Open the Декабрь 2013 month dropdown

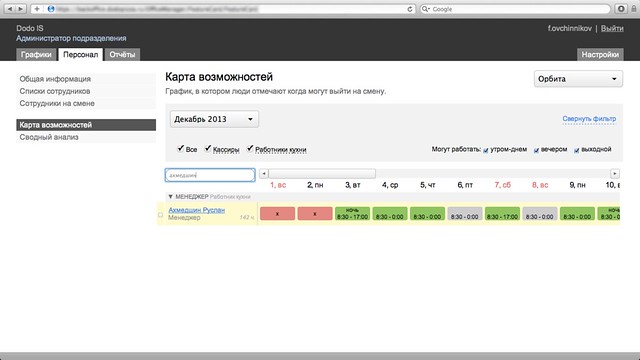(214, 119)
